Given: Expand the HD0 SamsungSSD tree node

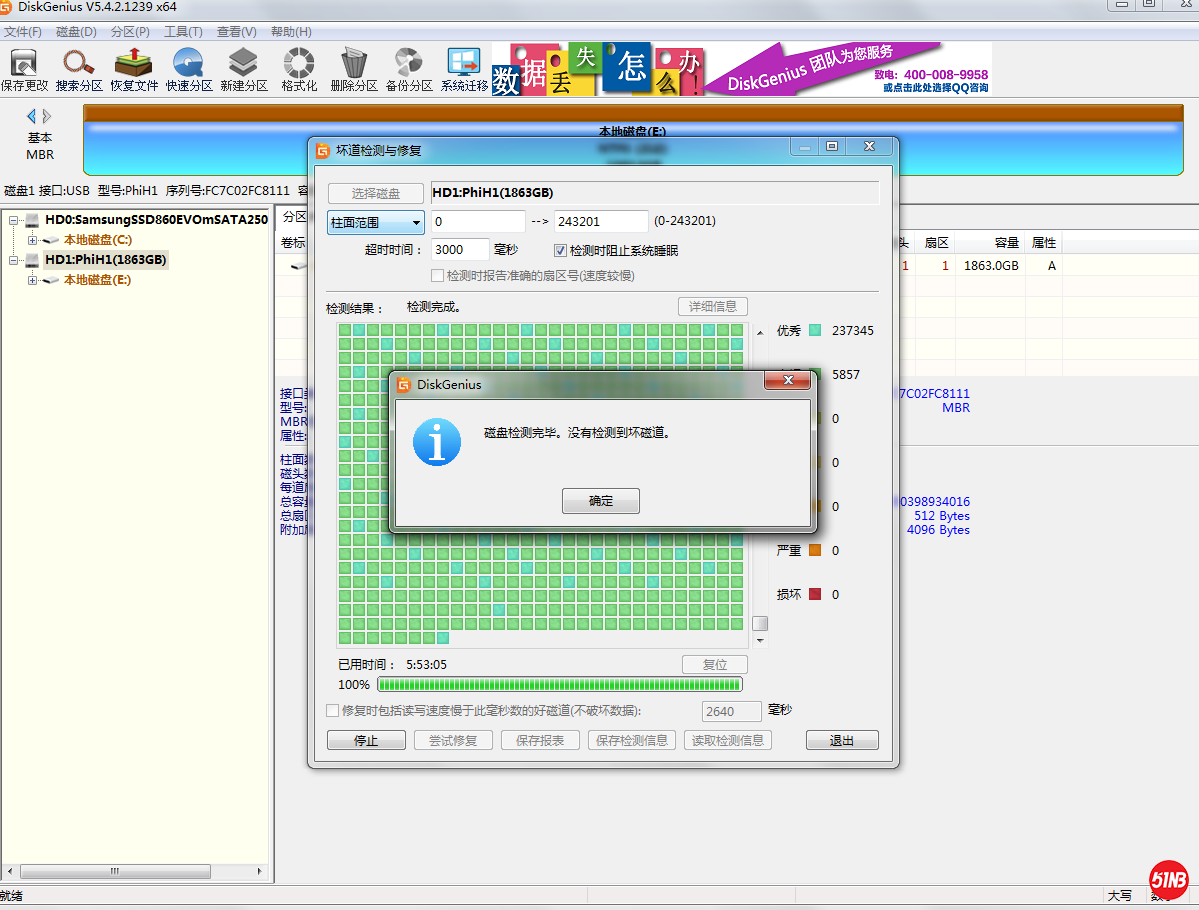Looking at the screenshot, I should (14, 220).
